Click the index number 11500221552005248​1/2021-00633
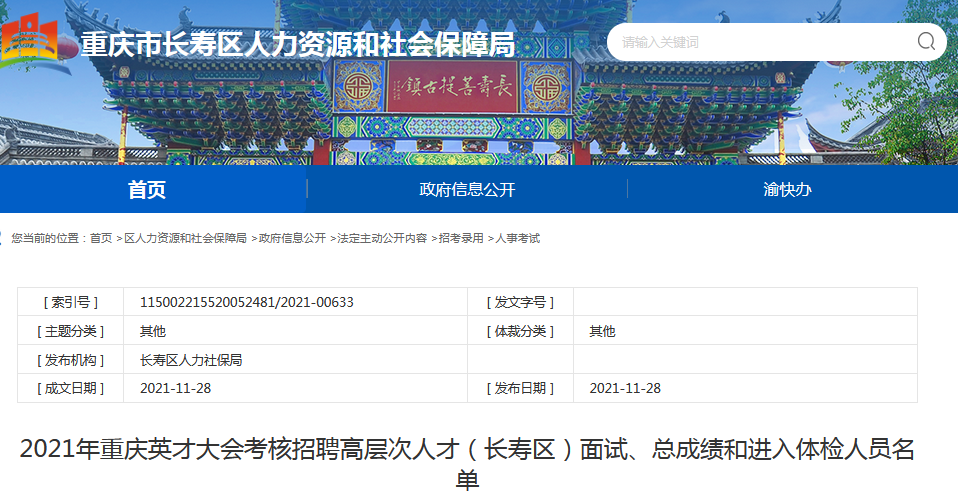 [x=246, y=302]
